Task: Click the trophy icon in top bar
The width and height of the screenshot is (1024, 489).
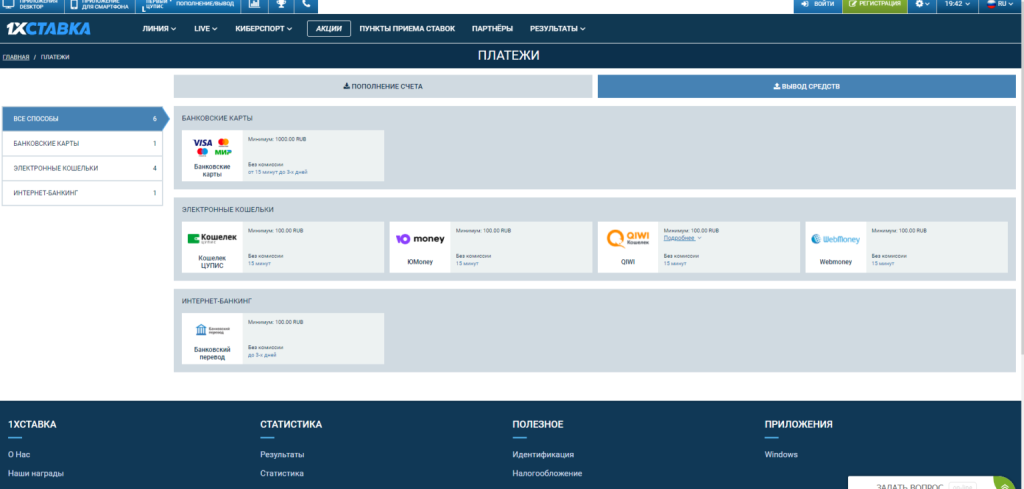Action: (x=281, y=5)
